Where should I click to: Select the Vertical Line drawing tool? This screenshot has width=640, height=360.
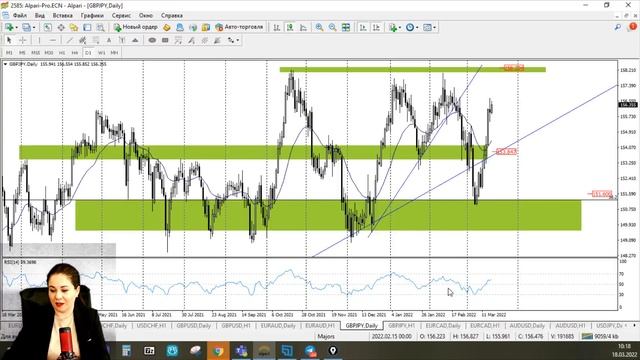[39, 40]
